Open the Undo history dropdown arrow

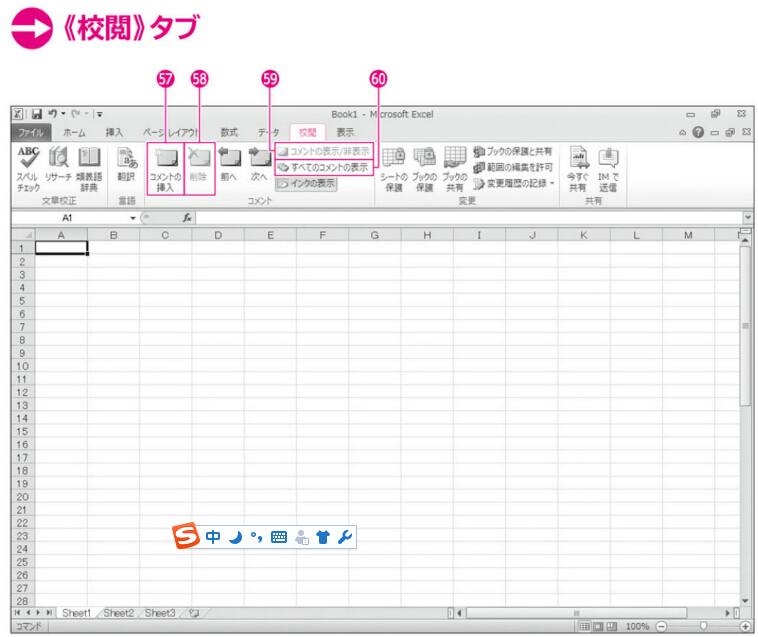[63, 114]
